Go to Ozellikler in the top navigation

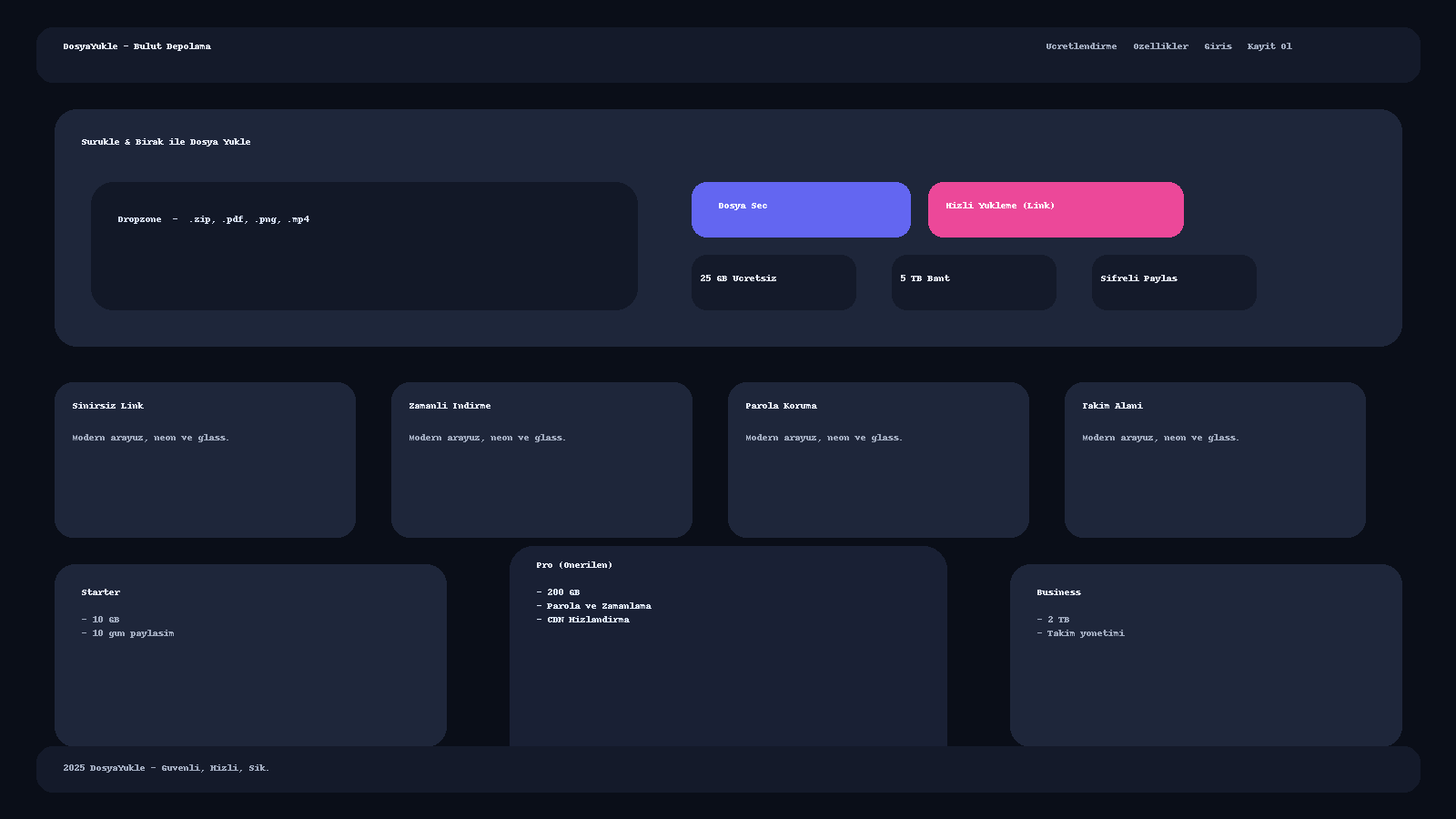pos(1160,46)
